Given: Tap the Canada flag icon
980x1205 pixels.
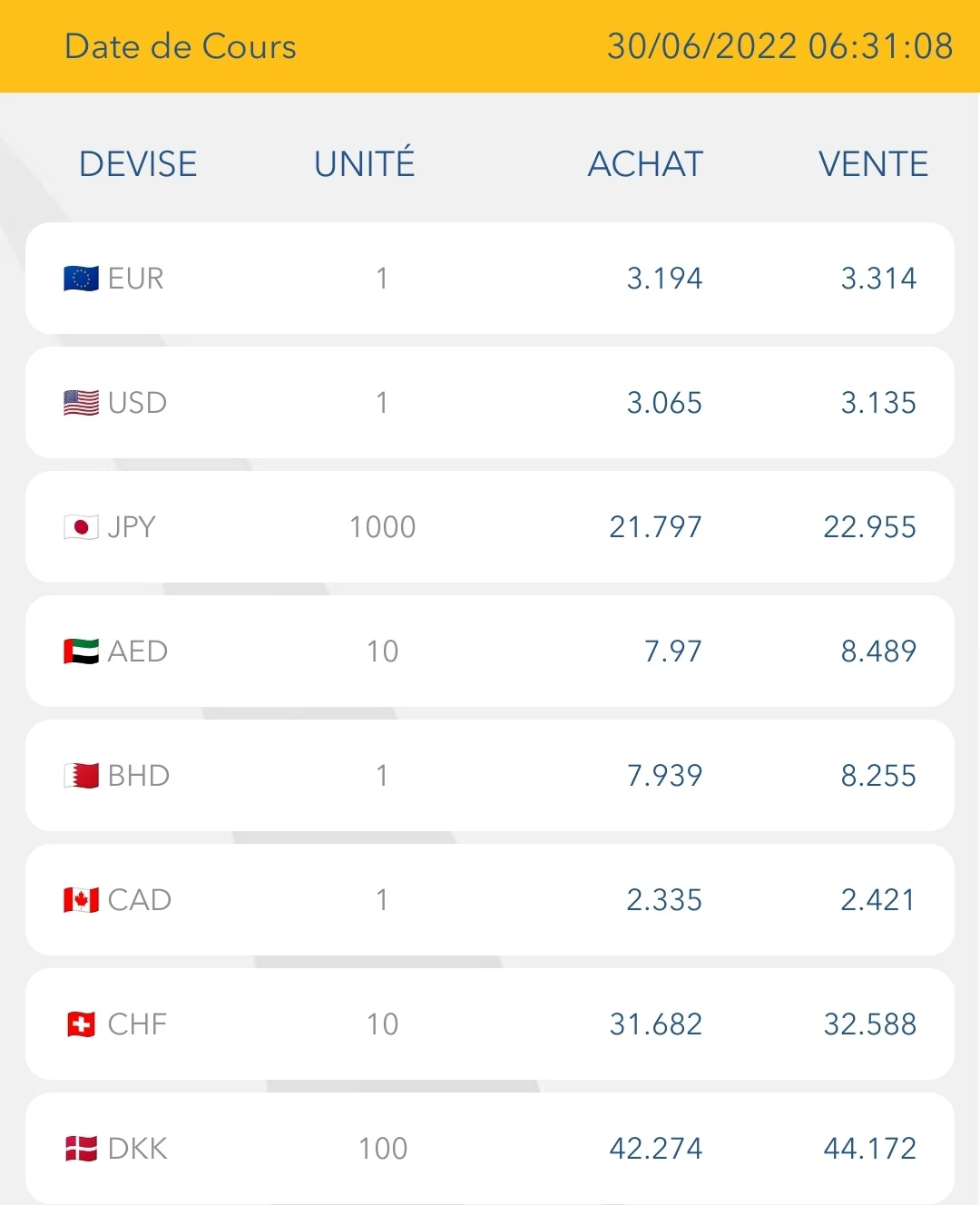Looking at the screenshot, I should coord(81,900).
